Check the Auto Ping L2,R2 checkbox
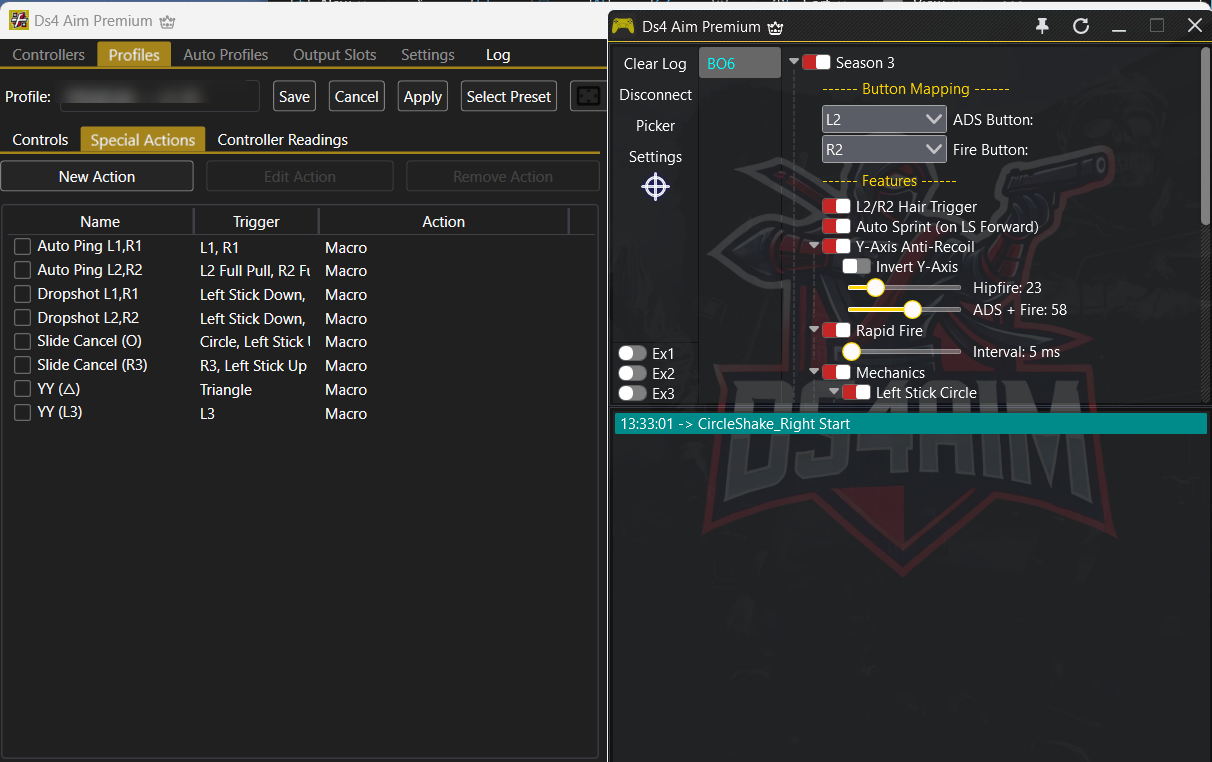Screen dimensions: 1212x762 (x=23, y=270)
